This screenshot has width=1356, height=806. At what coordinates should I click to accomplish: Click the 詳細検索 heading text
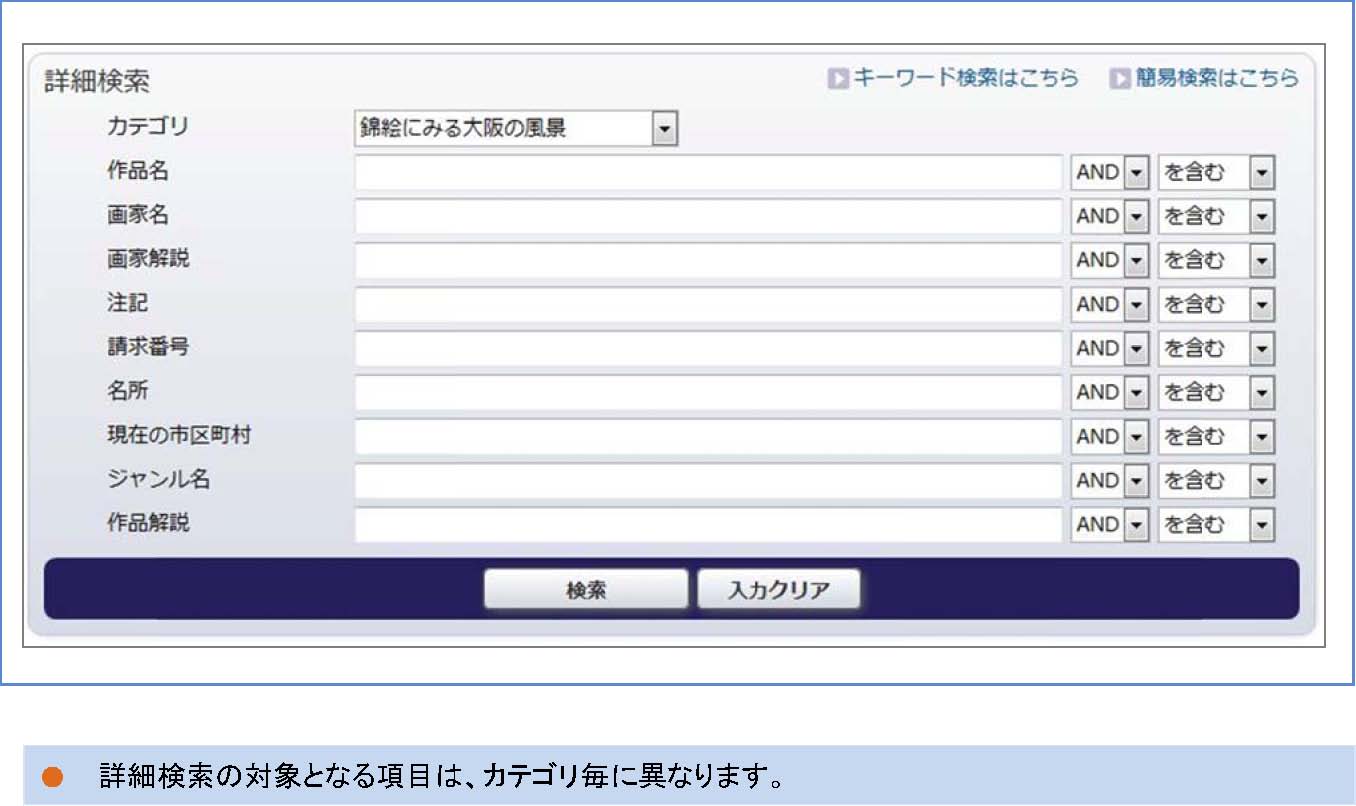click(97, 82)
